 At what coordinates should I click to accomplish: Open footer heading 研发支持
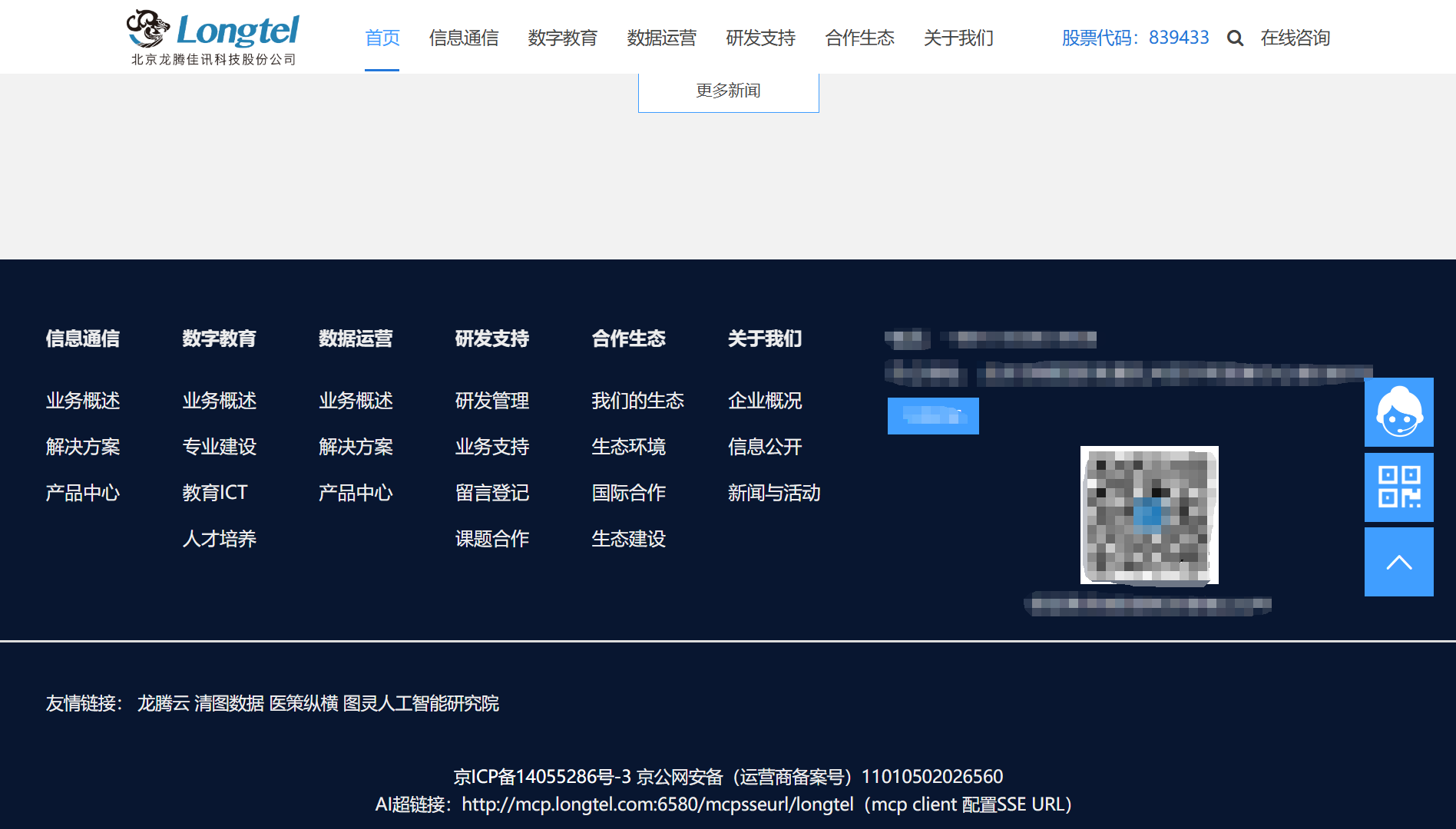[x=492, y=339]
